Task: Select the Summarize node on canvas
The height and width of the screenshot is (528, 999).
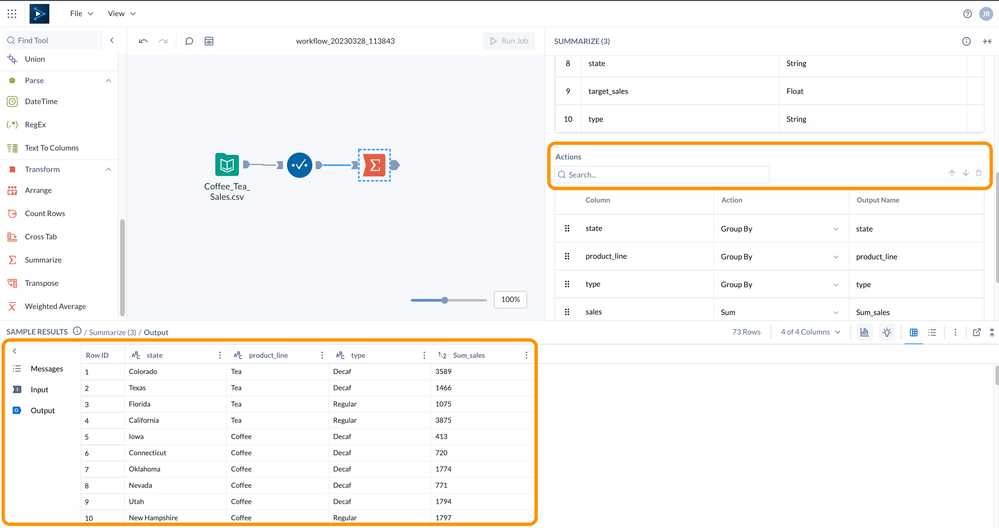Action: [x=375, y=165]
